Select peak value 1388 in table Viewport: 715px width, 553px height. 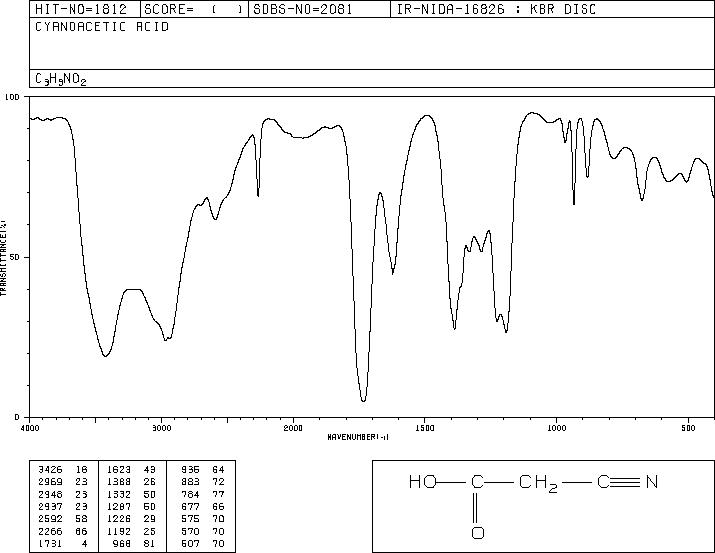click(x=119, y=482)
